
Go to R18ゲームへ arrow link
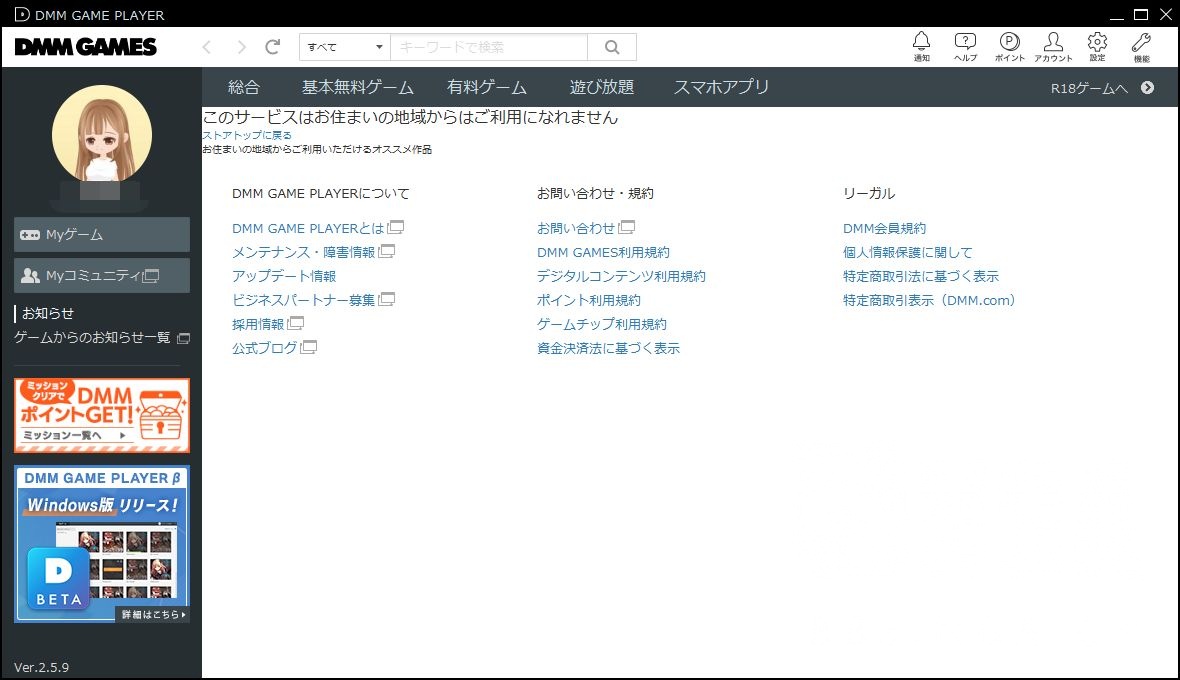[x=1102, y=88]
